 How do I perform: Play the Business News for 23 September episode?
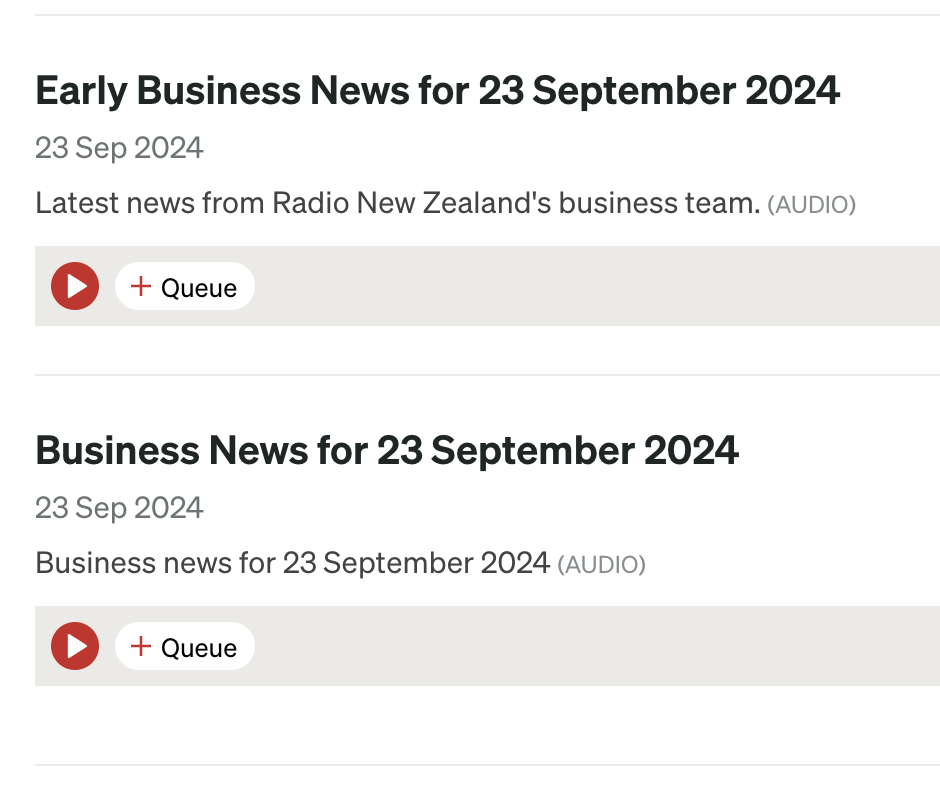74,646
